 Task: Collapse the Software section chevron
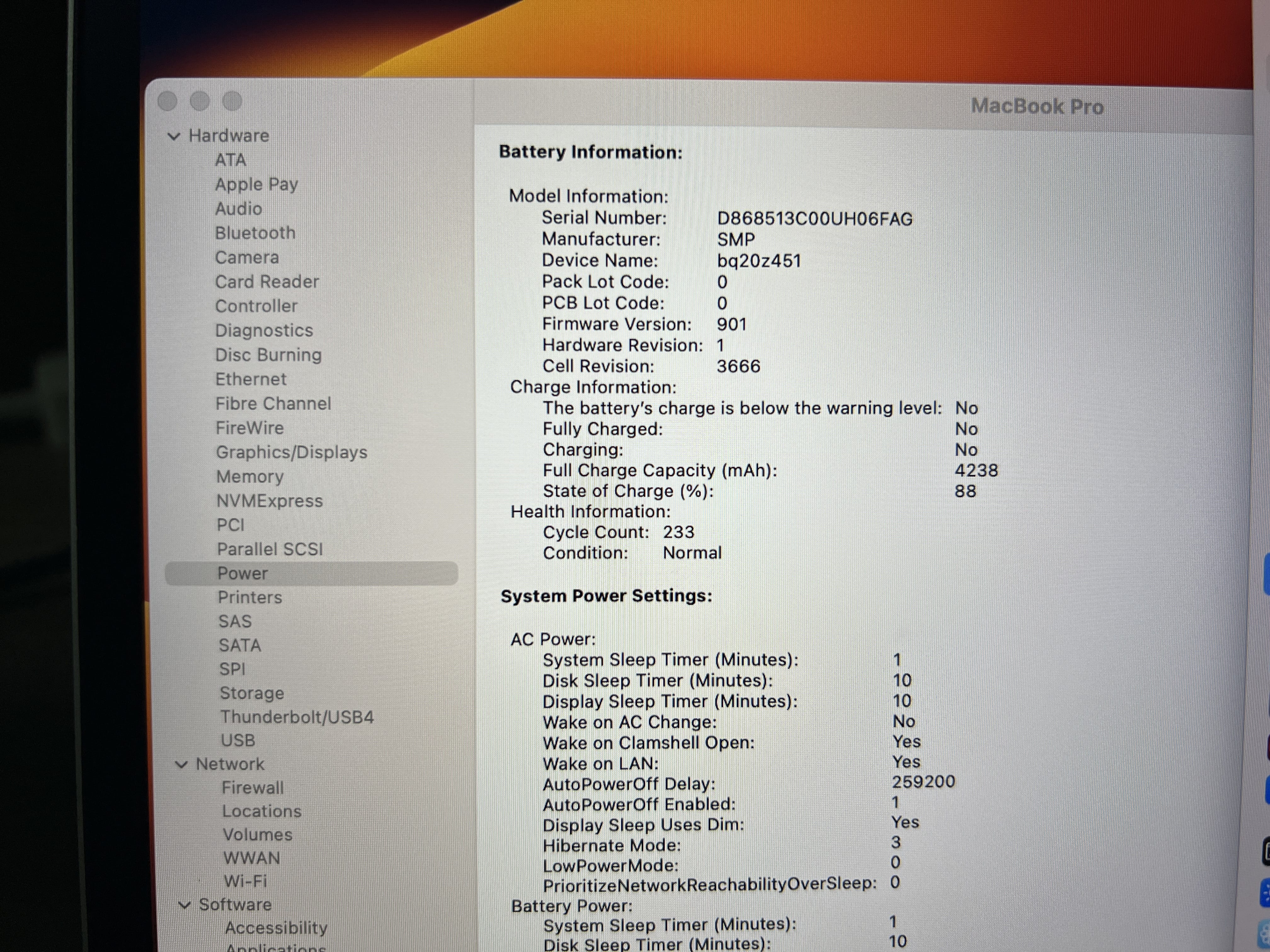click(x=184, y=905)
